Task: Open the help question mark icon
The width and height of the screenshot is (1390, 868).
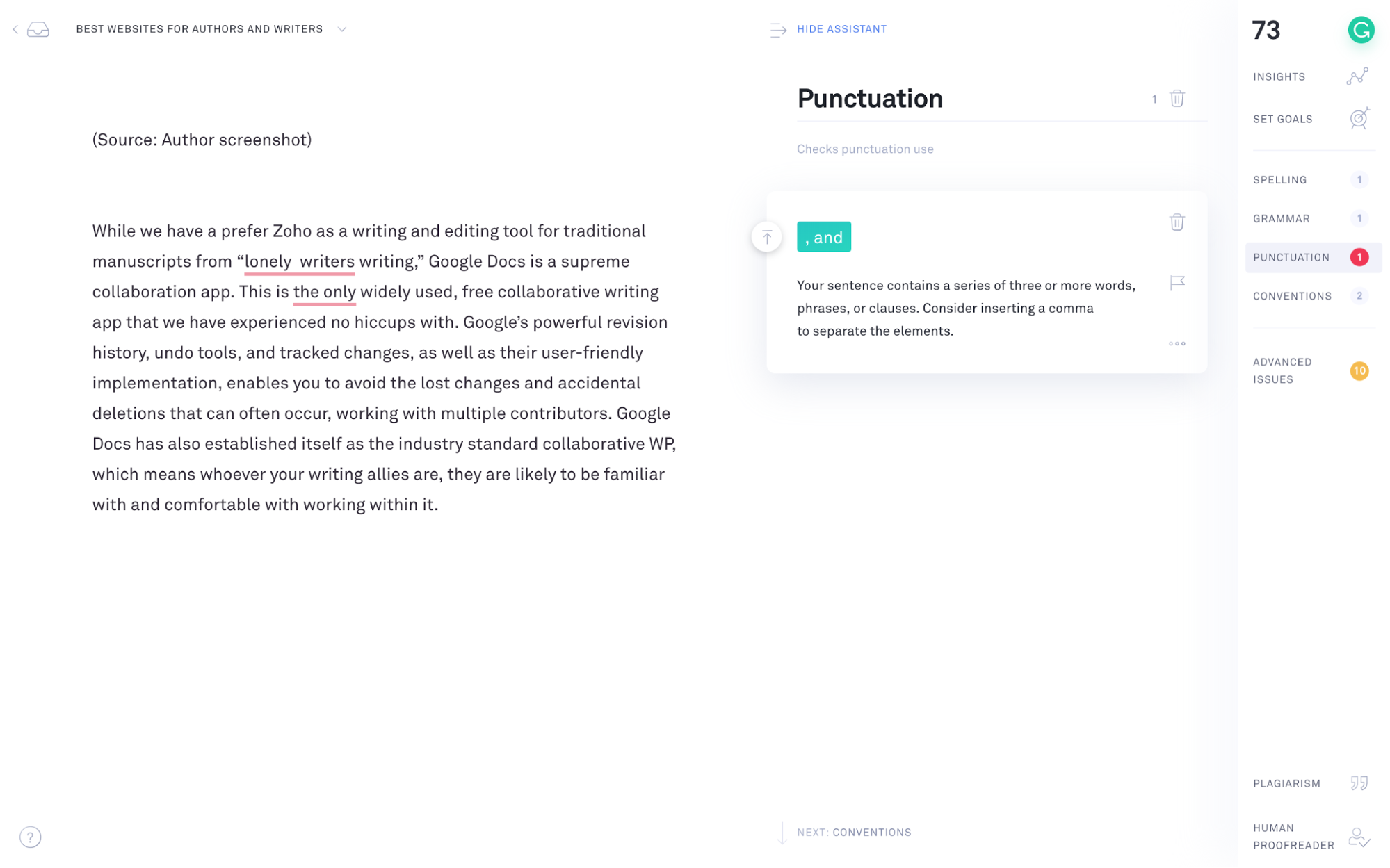Action: click(x=31, y=837)
